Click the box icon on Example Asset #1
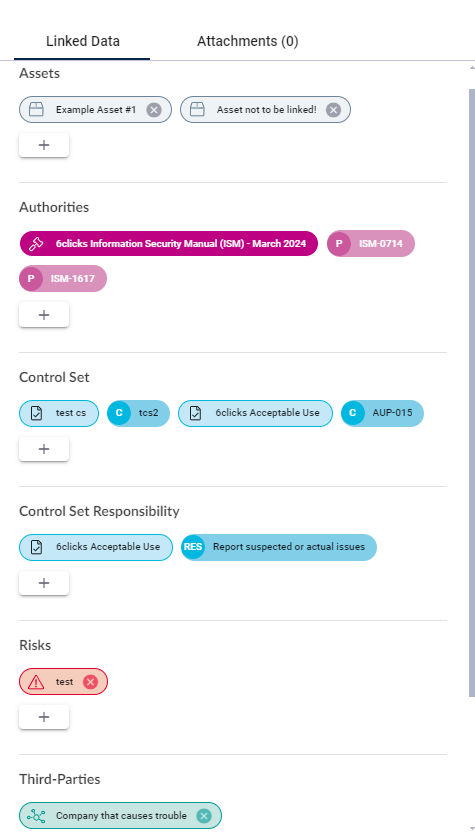The image size is (475, 839). pos(36,110)
